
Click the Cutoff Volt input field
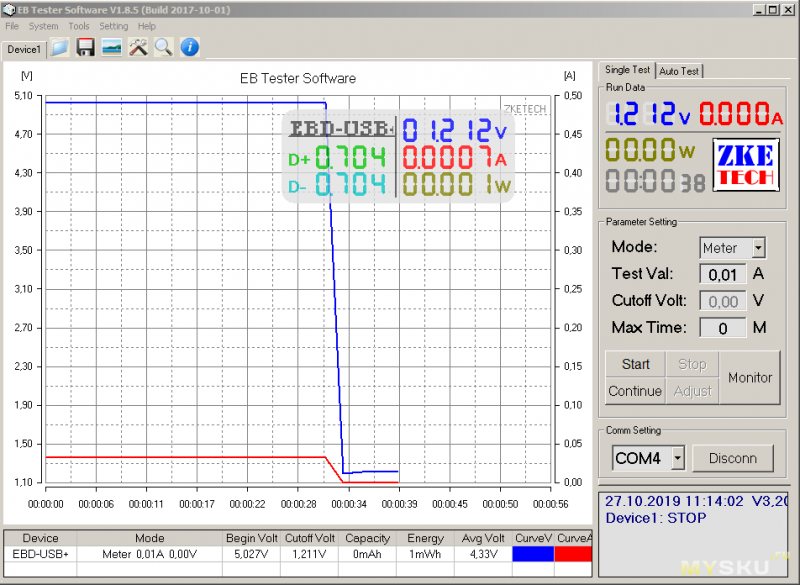722,301
